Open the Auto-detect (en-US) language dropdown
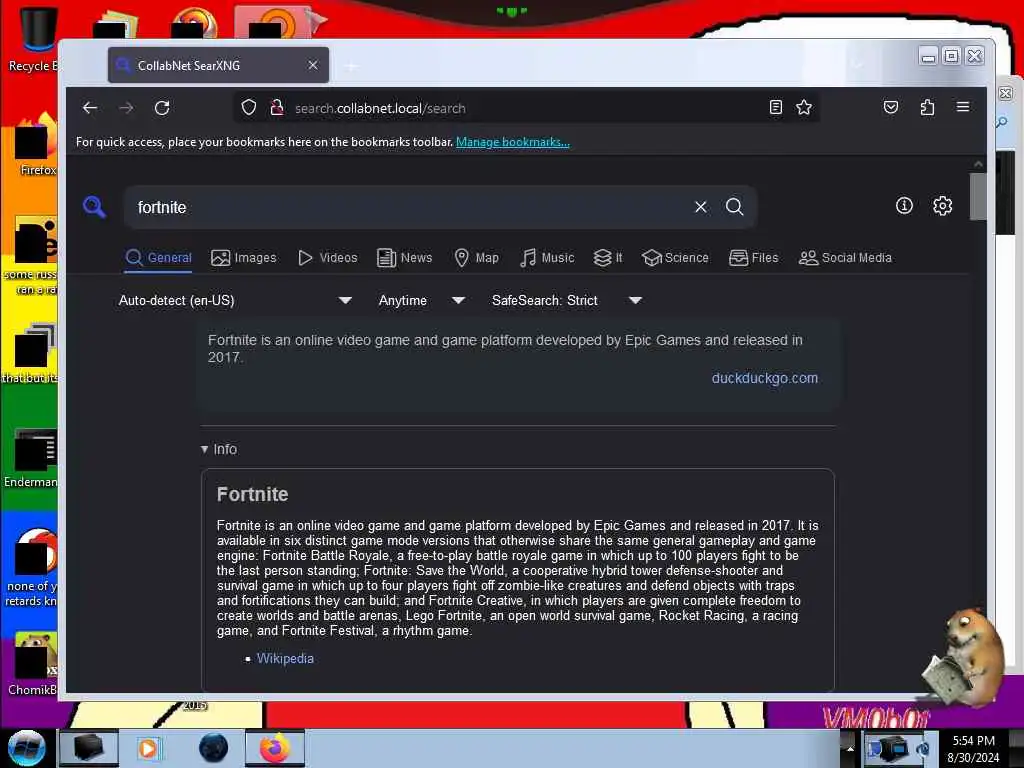This screenshot has height=768, width=1024. point(235,300)
